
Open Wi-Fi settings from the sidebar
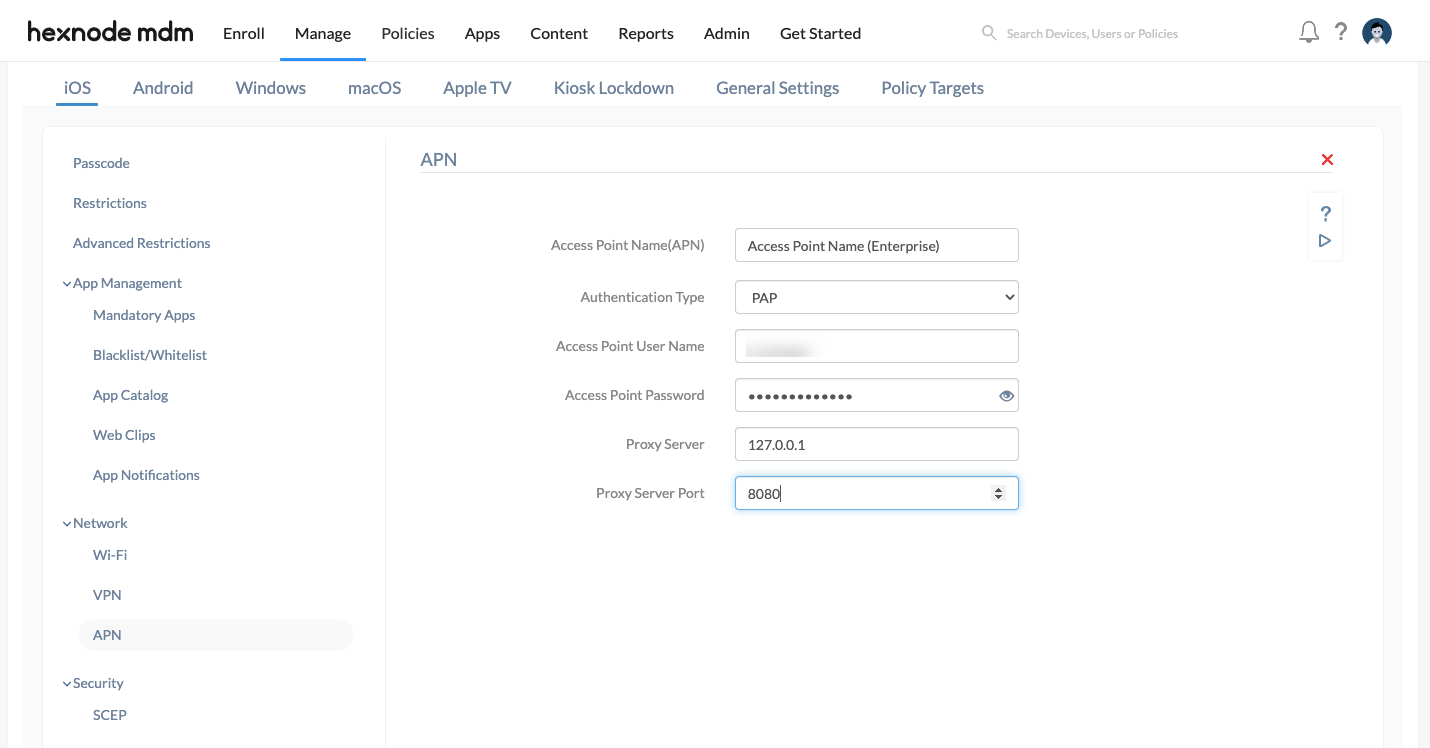click(x=110, y=555)
